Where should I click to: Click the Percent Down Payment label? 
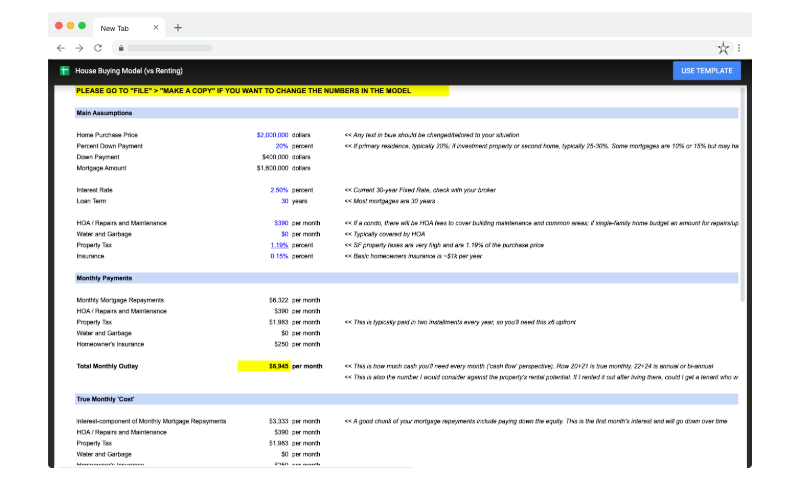click(x=110, y=146)
